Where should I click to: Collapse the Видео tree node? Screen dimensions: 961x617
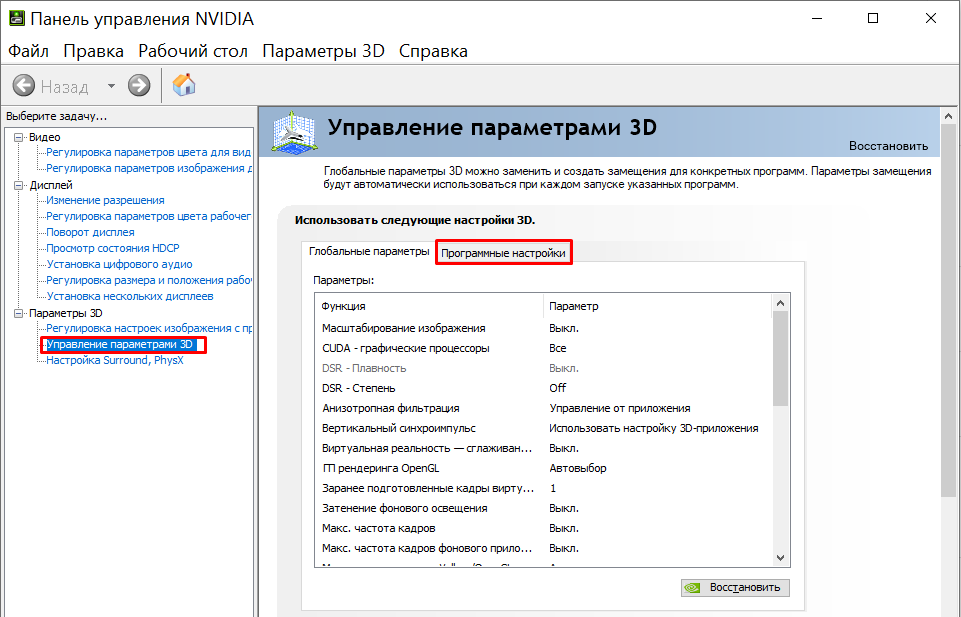18,137
